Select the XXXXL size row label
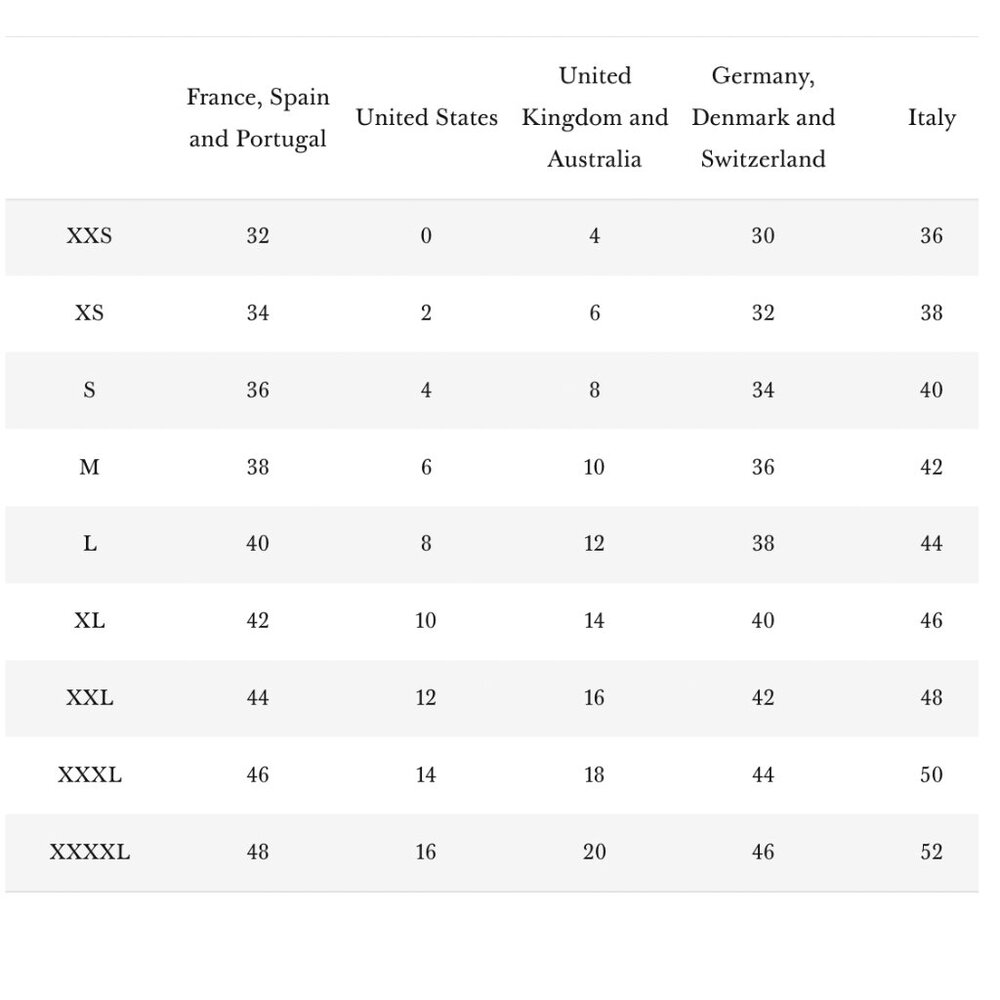The height and width of the screenshot is (1000, 1000). point(89,853)
